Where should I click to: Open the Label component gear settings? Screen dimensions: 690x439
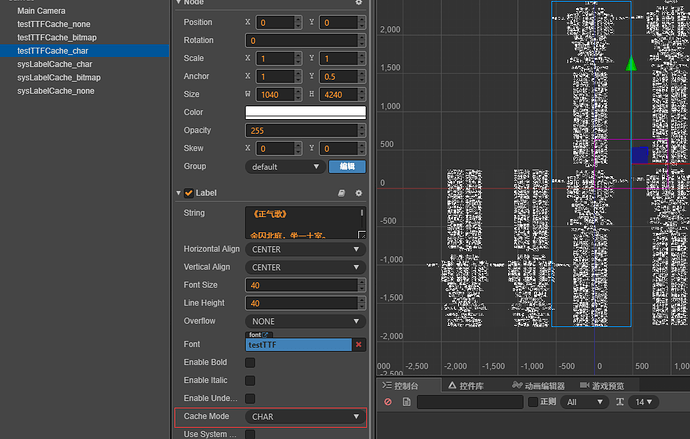tap(359, 192)
